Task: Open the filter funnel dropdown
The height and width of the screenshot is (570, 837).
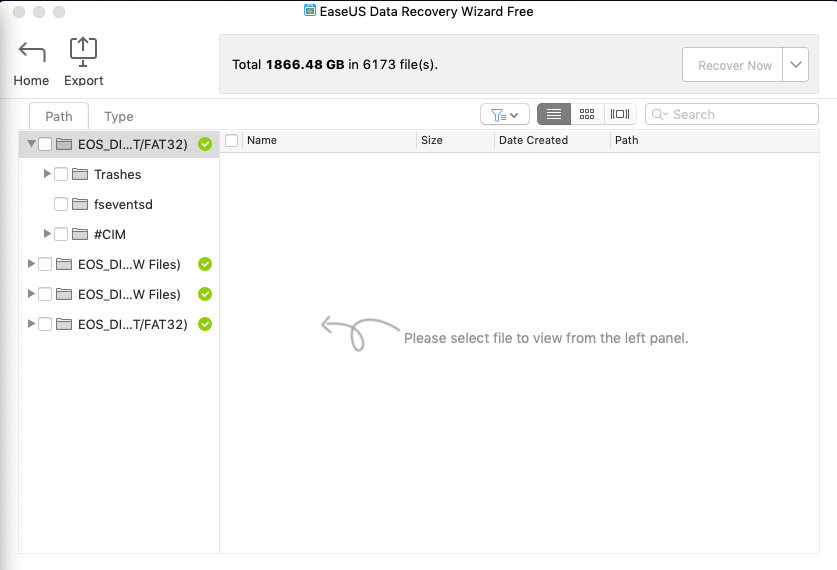Action: [x=504, y=114]
